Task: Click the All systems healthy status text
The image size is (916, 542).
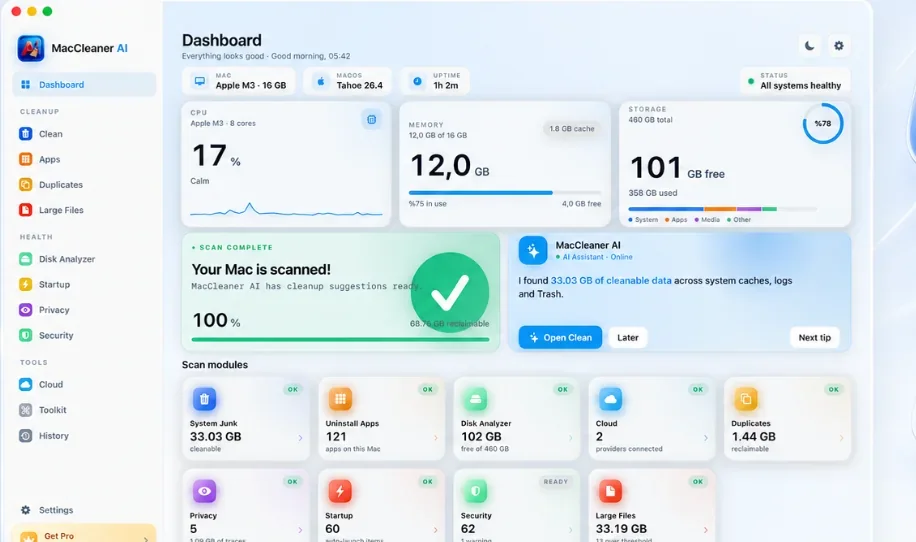Action: click(800, 86)
